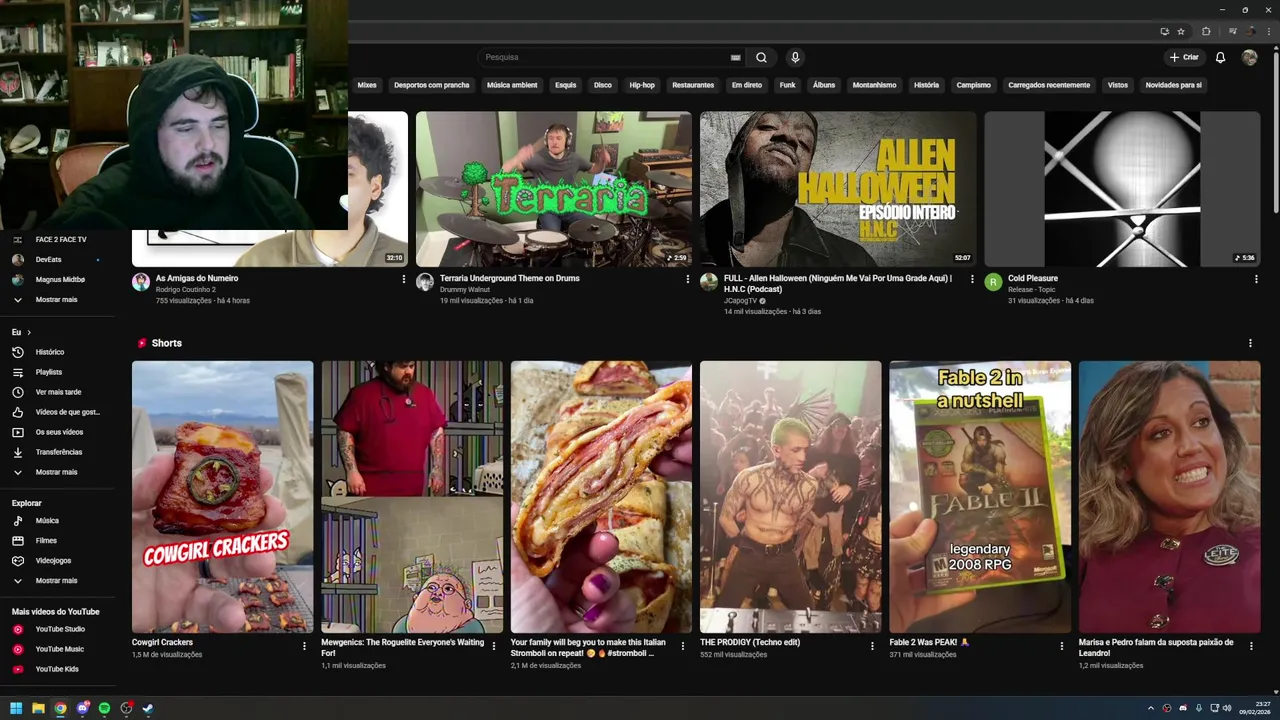Open options for Fable 2 Was PEAK short

(x=1062, y=646)
